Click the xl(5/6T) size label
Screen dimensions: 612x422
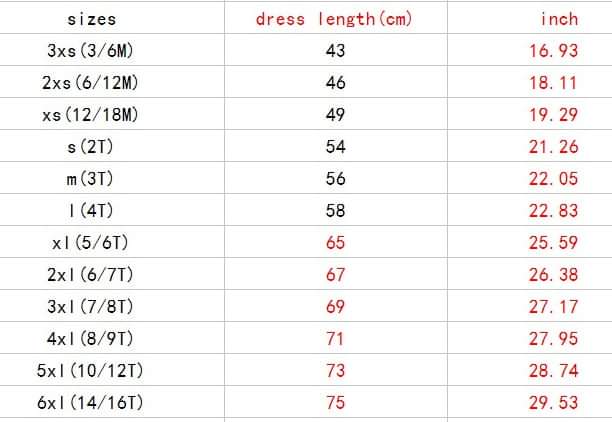pyautogui.click(x=92, y=242)
